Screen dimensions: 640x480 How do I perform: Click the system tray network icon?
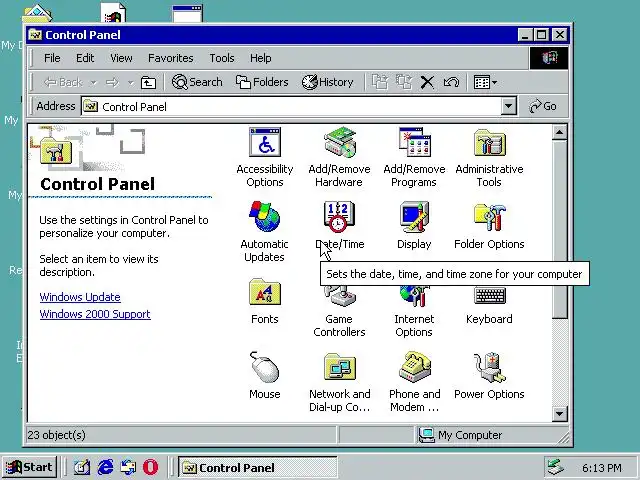[x=556, y=467]
